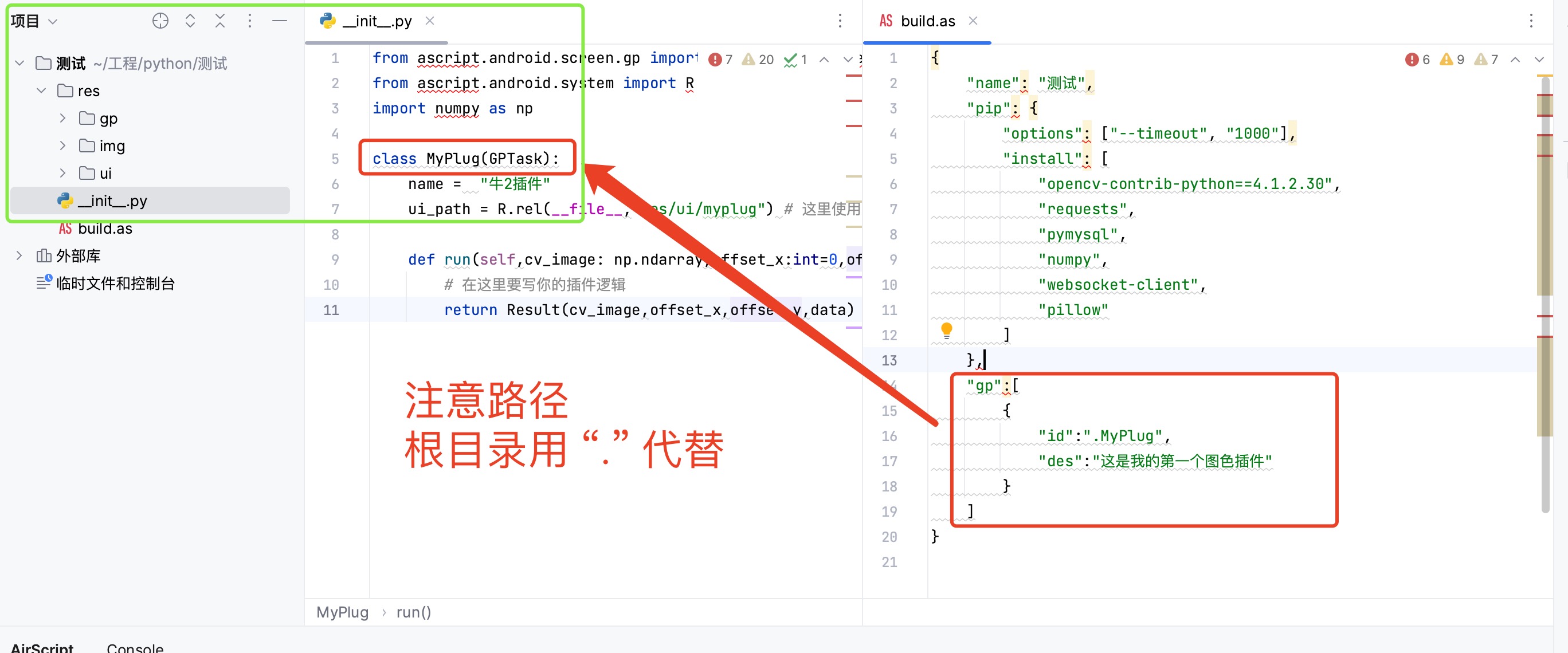Open right editor tab options menu
This screenshot has height=653, width=1568.
point(1531,21)
